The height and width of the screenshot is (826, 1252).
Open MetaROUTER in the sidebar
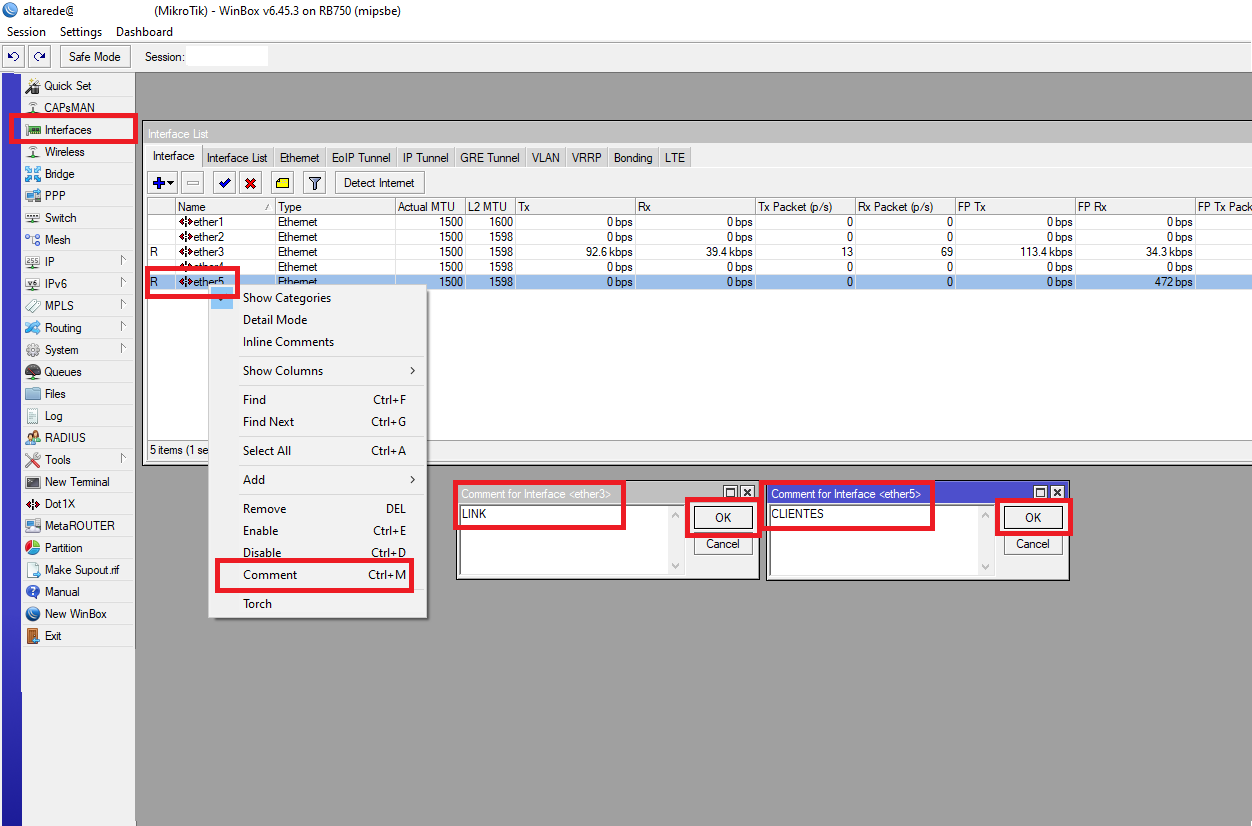coord(78,526)
